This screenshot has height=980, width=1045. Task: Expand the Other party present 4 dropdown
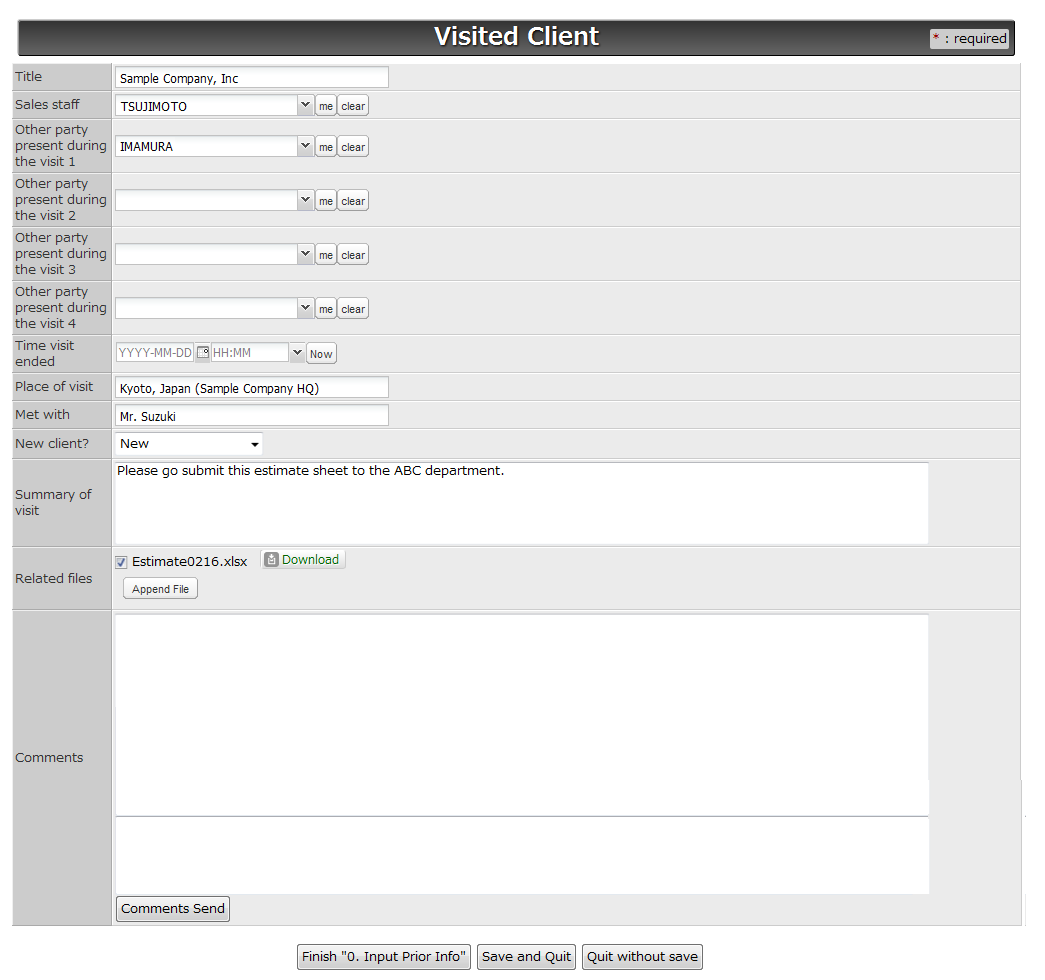click(x=305, y=308)
